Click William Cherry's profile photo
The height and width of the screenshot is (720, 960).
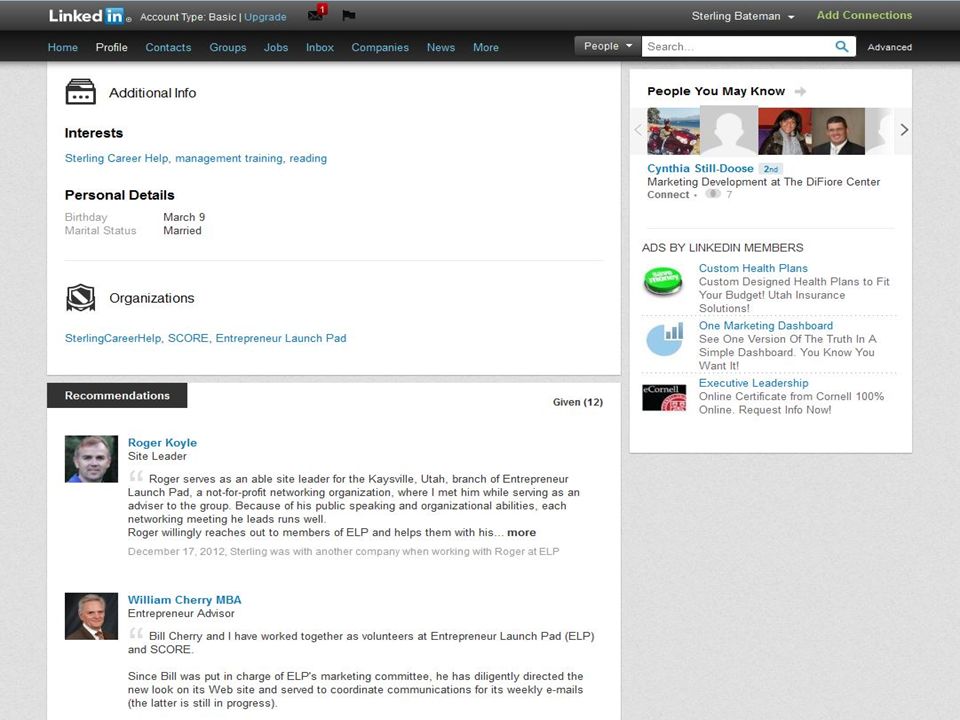(x=91, y=616)
